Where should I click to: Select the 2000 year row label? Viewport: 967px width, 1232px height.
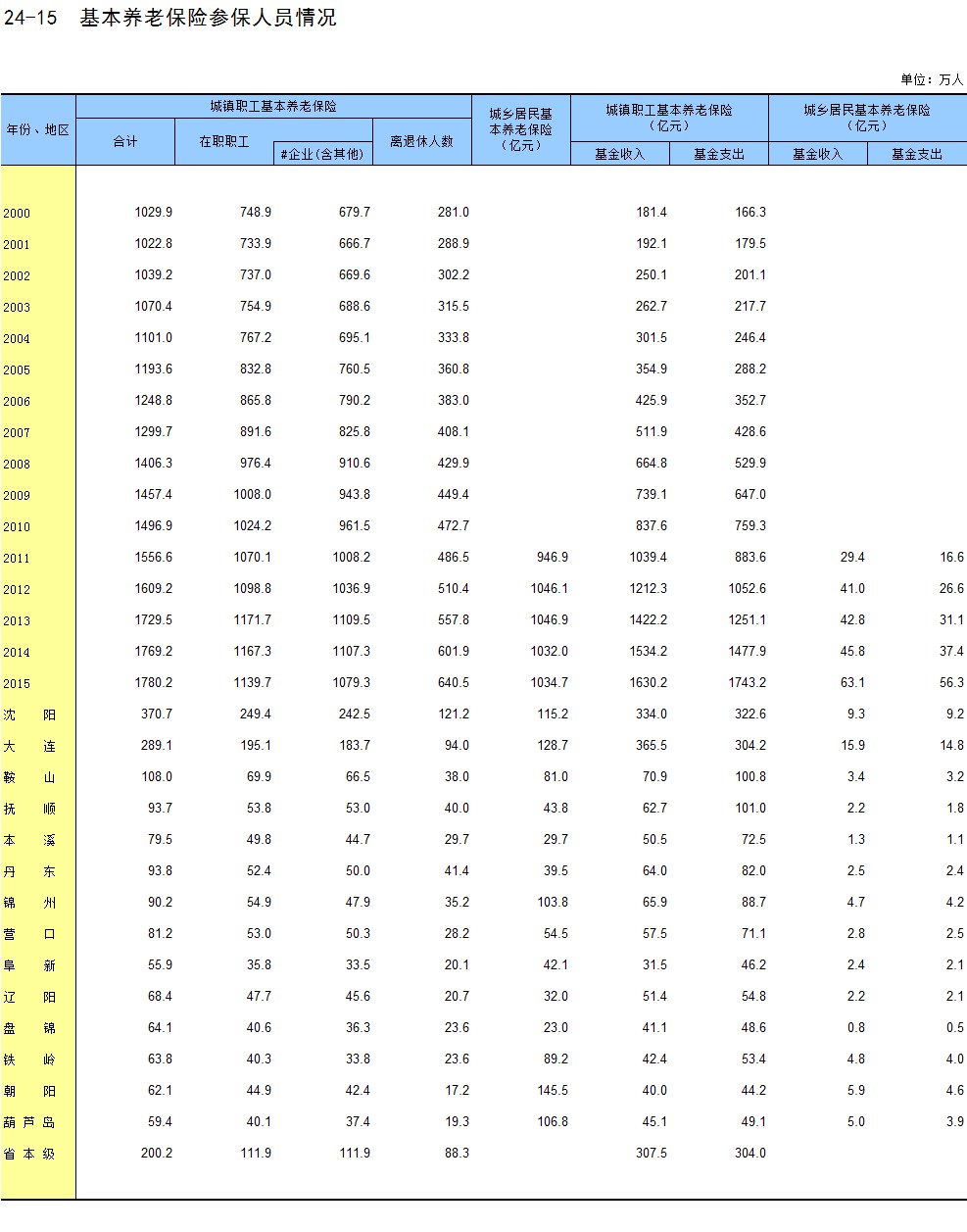pos(17,213)
